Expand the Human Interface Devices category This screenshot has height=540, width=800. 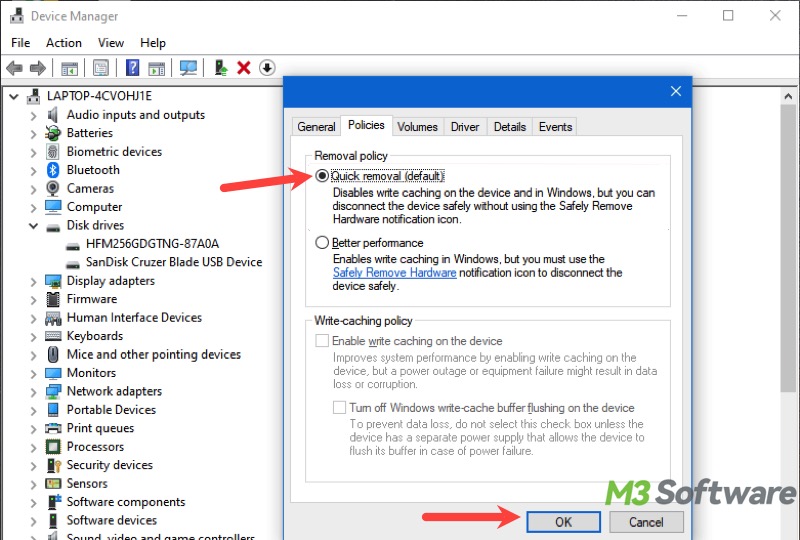coord(34,318)
